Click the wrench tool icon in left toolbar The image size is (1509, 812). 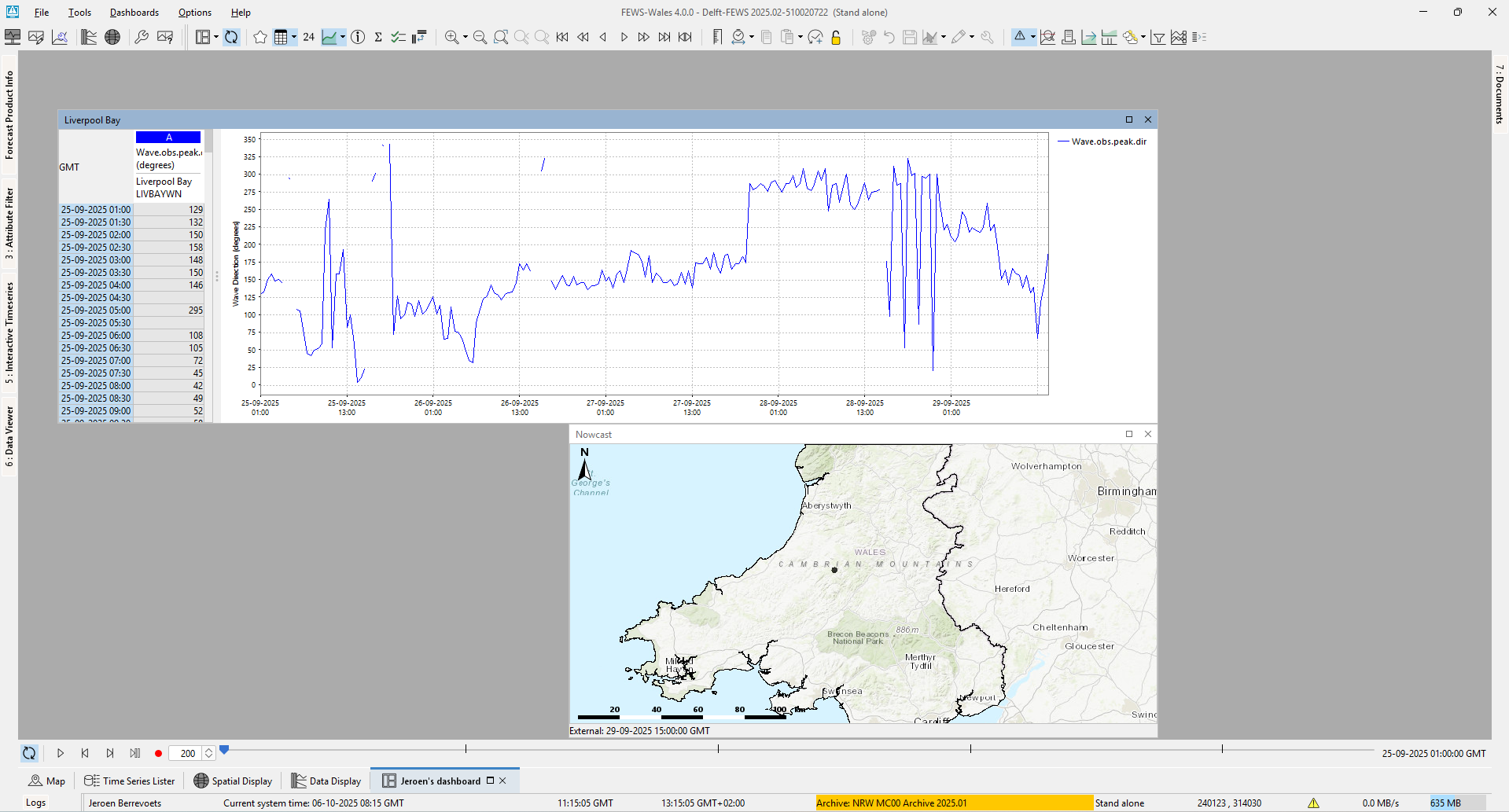142,37
